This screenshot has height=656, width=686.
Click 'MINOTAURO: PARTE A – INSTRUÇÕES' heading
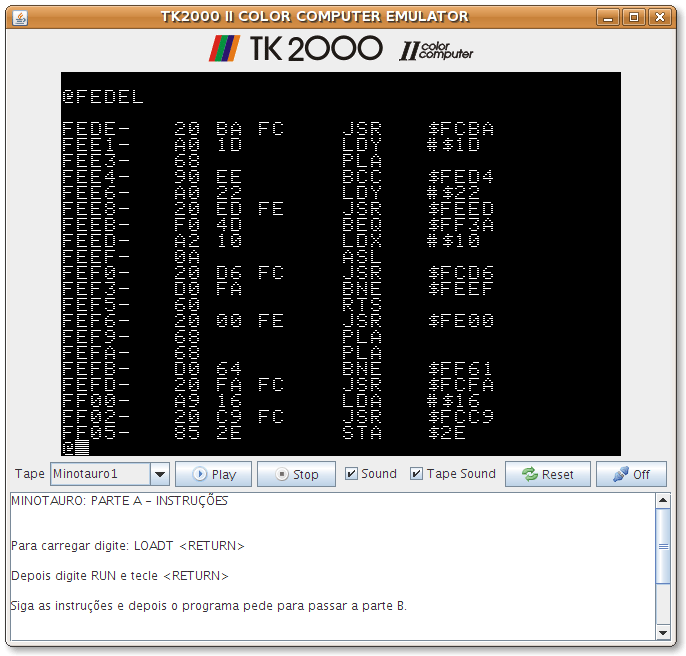coord(119,501)
